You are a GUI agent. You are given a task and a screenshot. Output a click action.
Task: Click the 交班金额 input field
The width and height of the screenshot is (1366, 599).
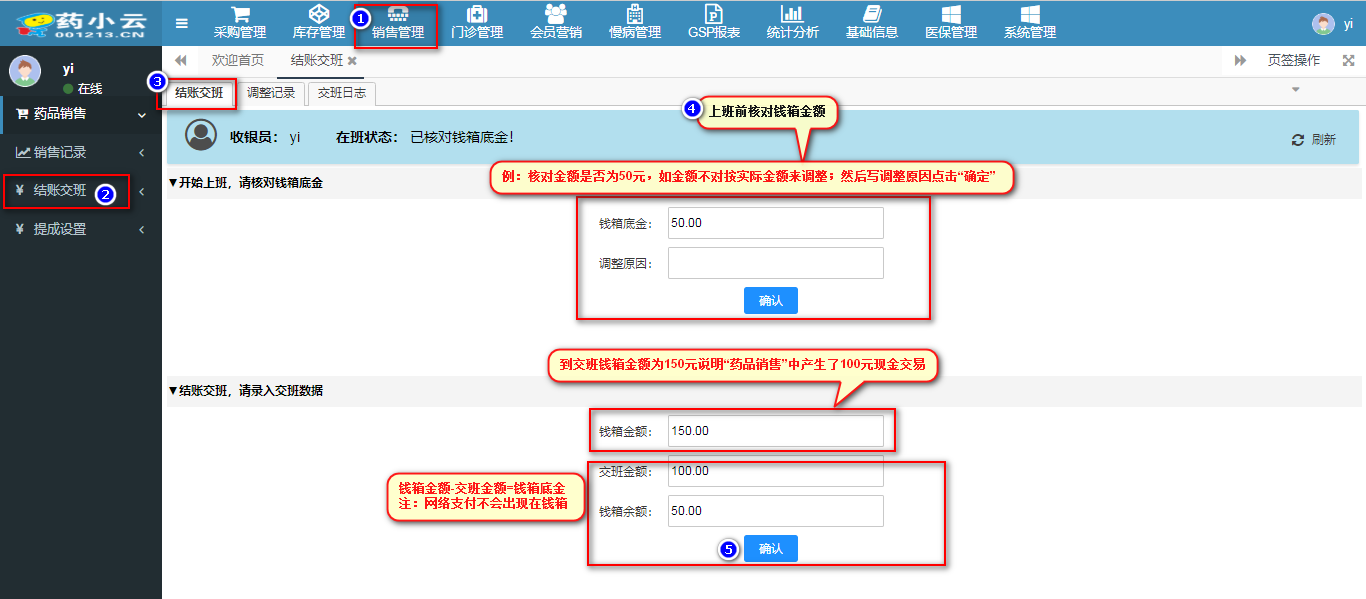(x=776, y=471)
